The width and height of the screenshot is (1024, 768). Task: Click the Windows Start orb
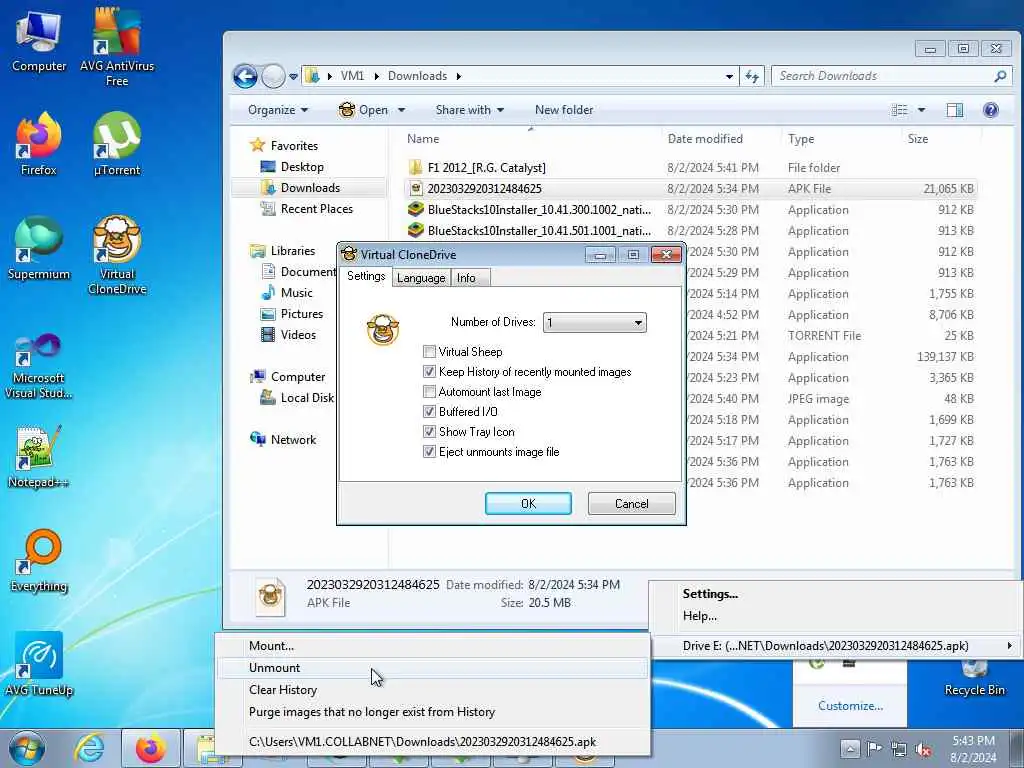pos(27,749)
